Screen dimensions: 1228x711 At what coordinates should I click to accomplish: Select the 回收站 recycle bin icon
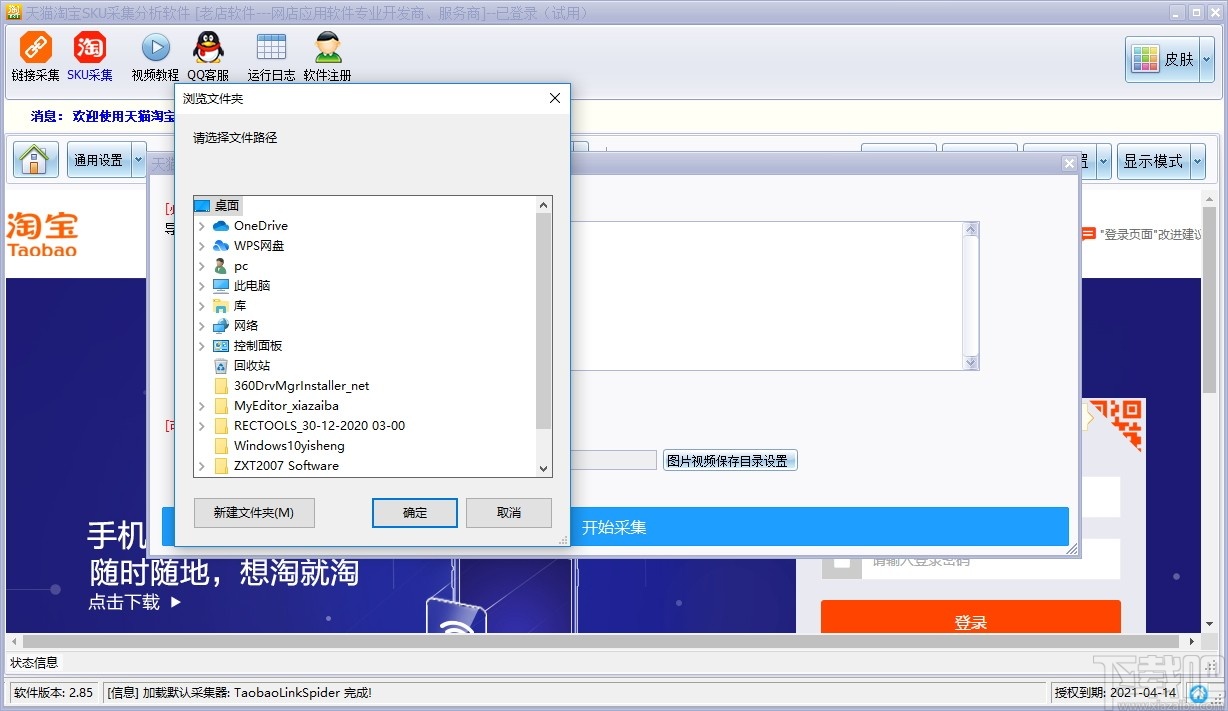coord(221,366)
